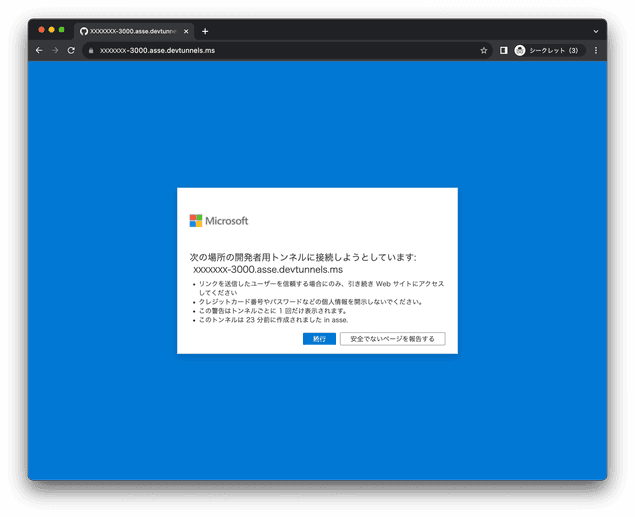
Task: Click the tunnel URL text in dialog
Action: pyautogui.click(x=267, y=270)
